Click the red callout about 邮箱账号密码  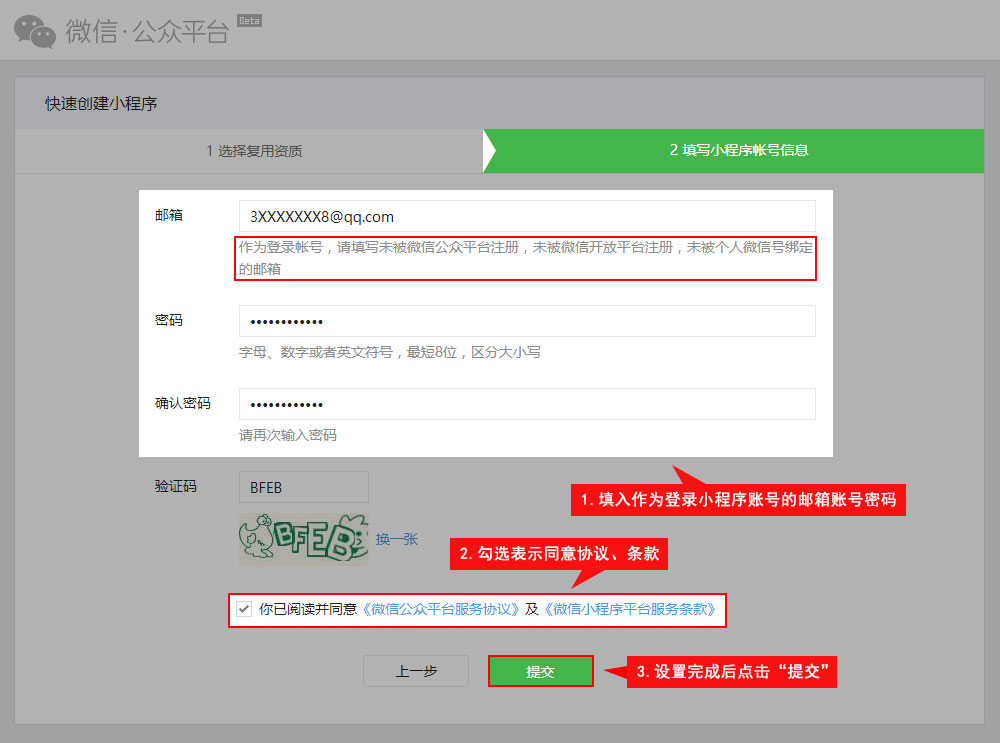[x=738, y=500]
